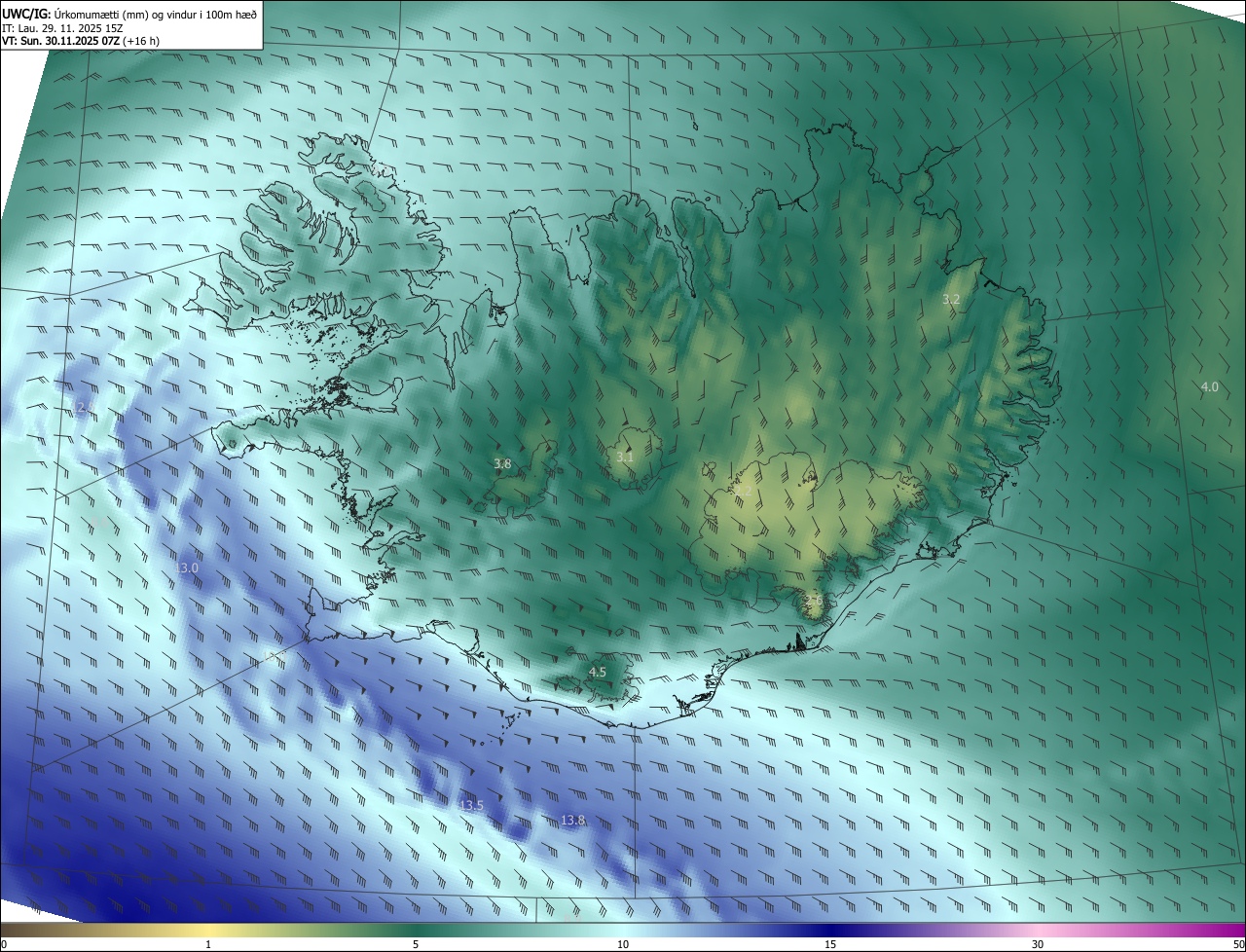Click the colorbar tick label 10
This screenshot has width=1246, height=952.
pos(623,944)
